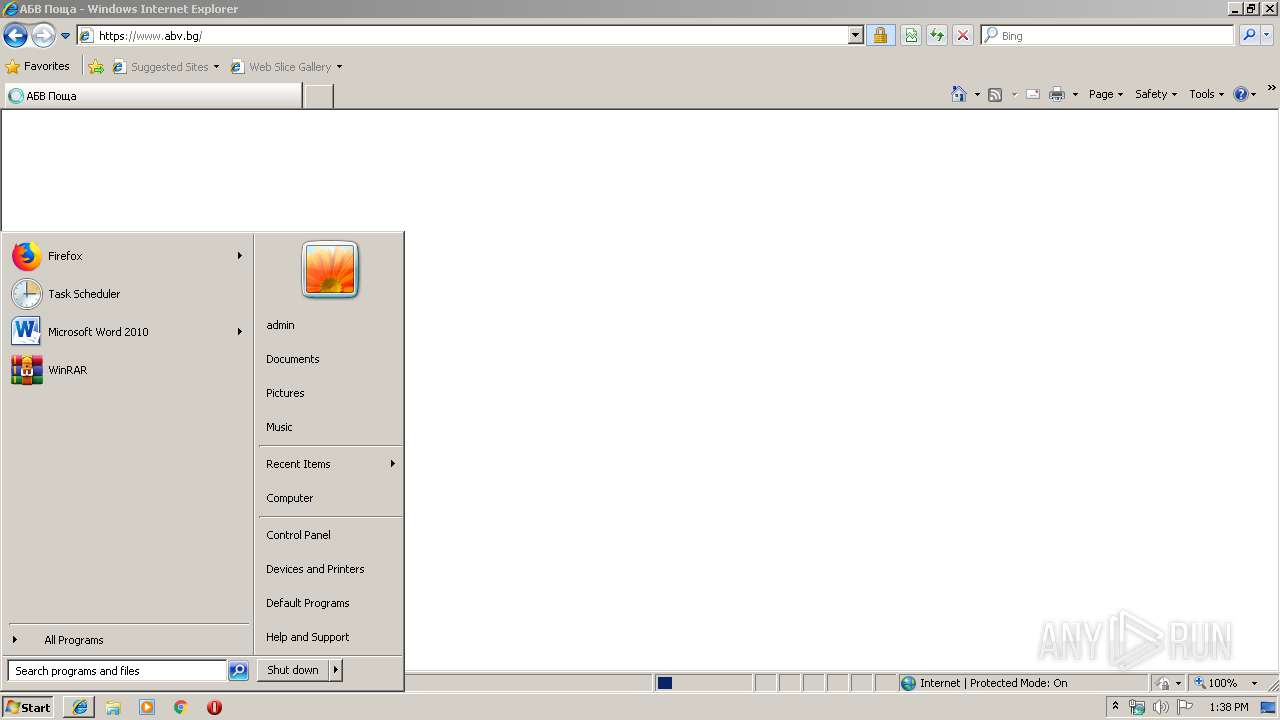Click the Start menu search magnifier icon
This screenshot has width=1280, height=720.
[238, 671]
